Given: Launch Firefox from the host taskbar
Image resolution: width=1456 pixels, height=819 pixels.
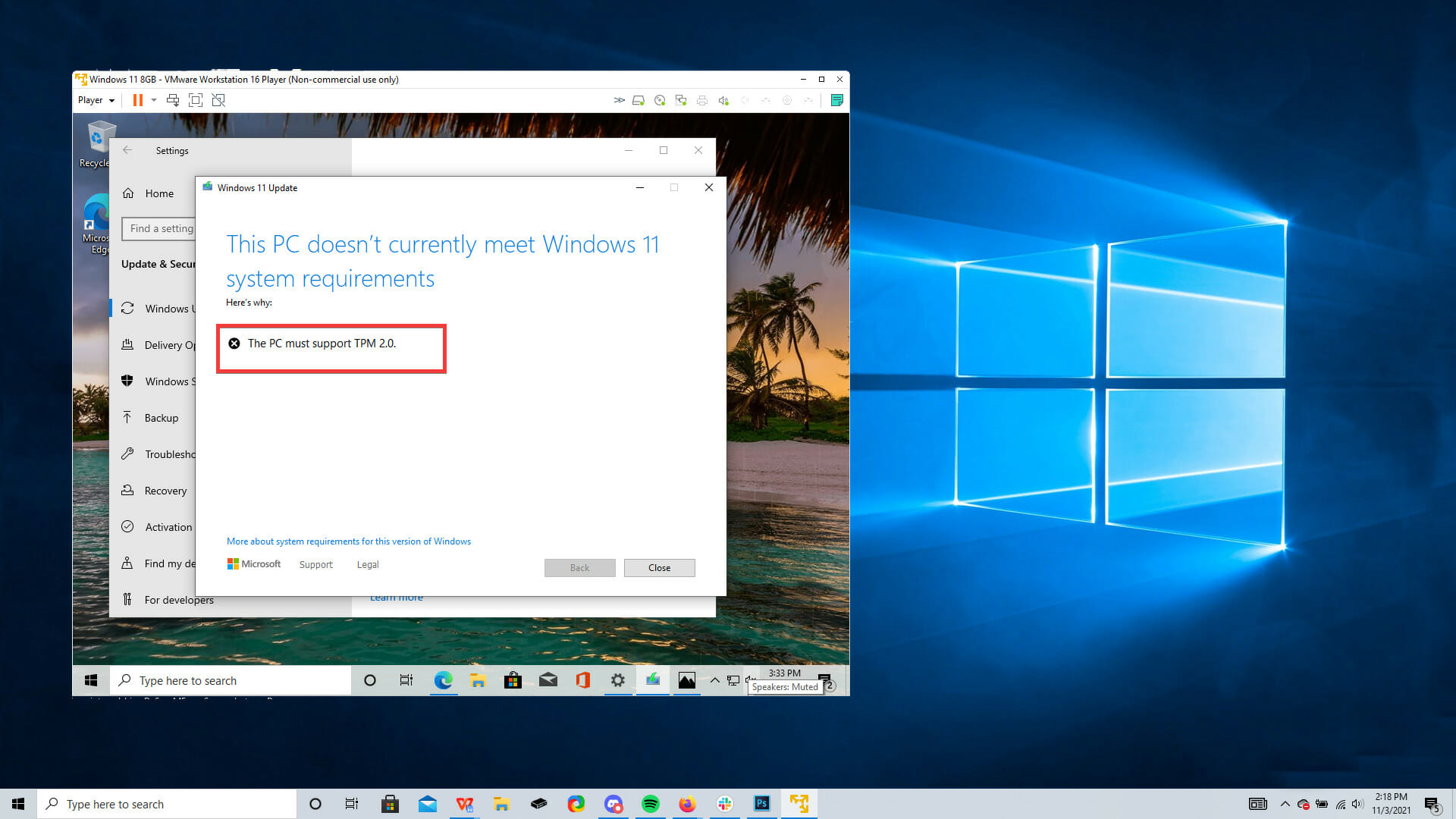Looking at the screenshot, I should pyautogui.click(x=687, y=804).
